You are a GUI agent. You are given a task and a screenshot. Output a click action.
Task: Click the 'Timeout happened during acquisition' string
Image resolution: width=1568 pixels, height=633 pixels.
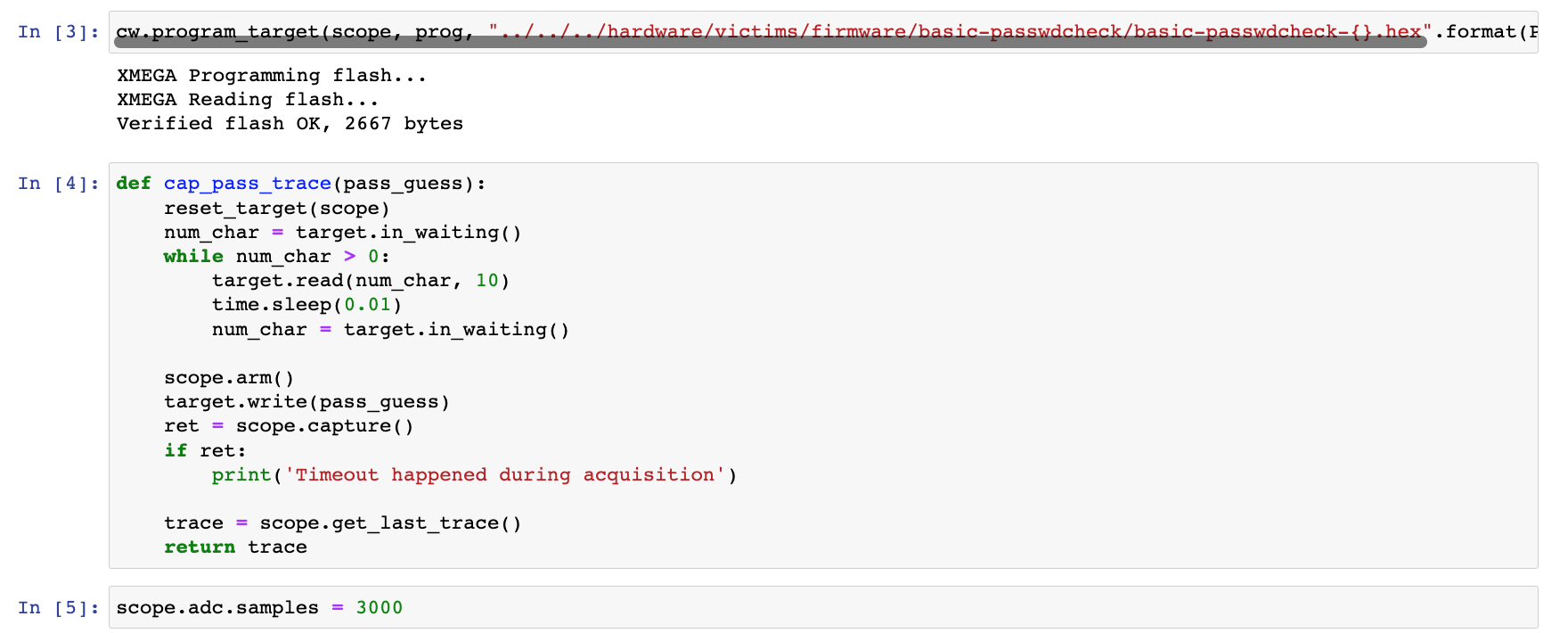(x=504, y=475)
